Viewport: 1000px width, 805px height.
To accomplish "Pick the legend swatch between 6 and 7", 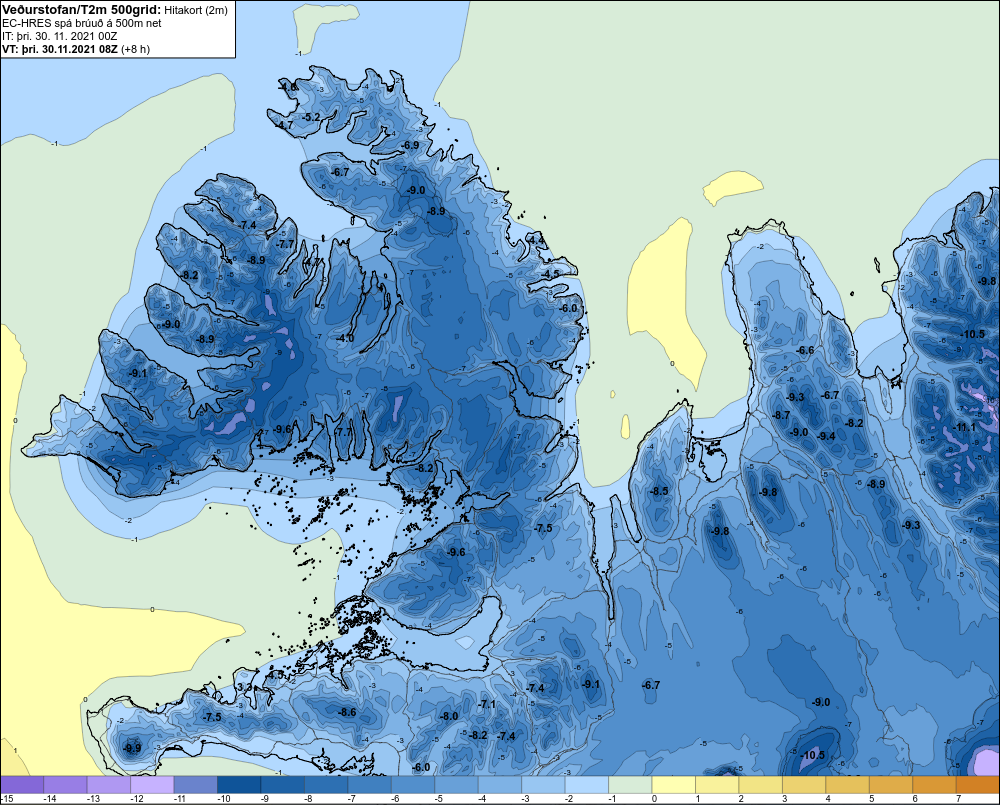I will 934,785.
